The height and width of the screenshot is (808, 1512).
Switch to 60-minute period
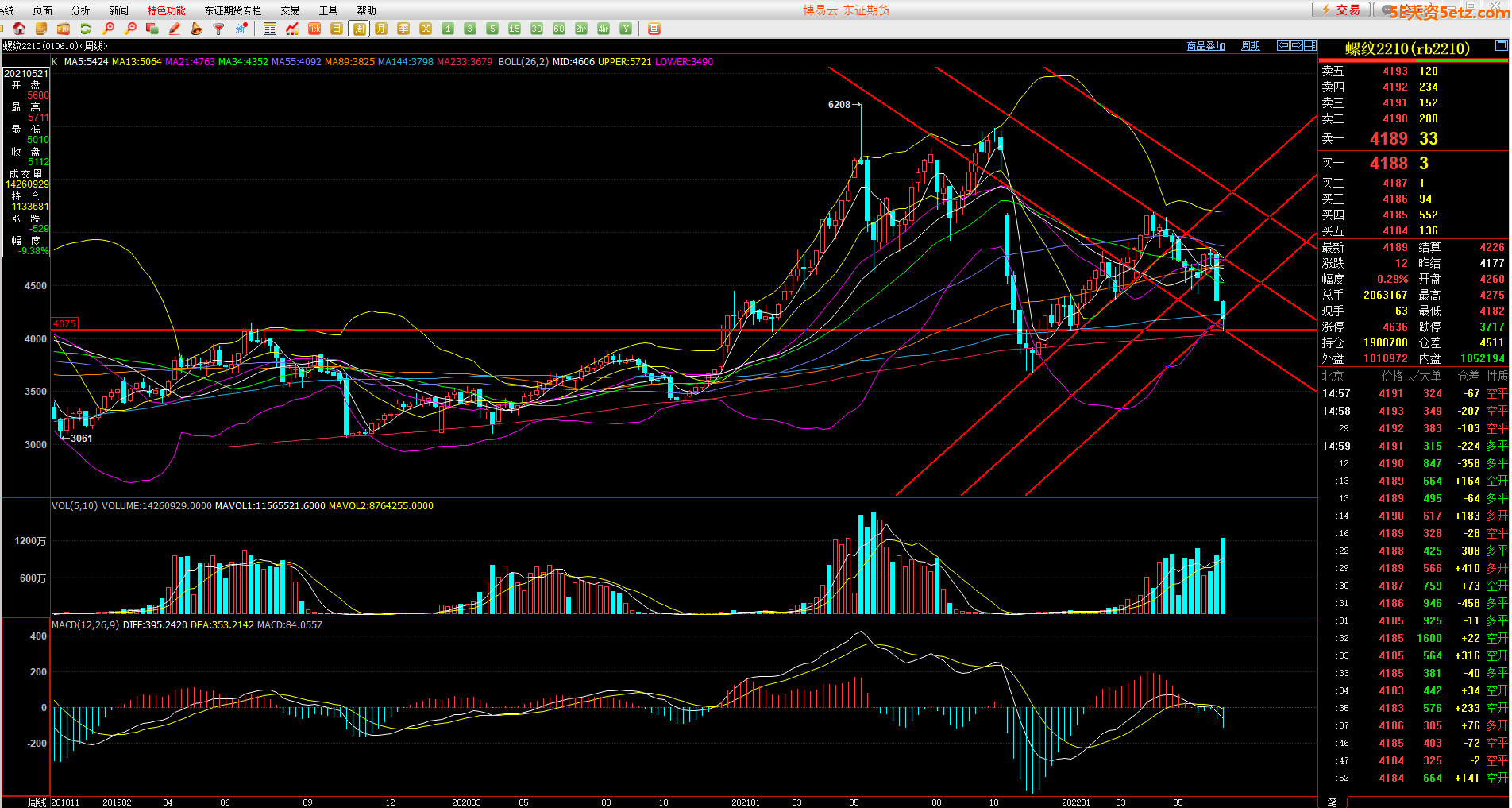[x=559, y=29]
